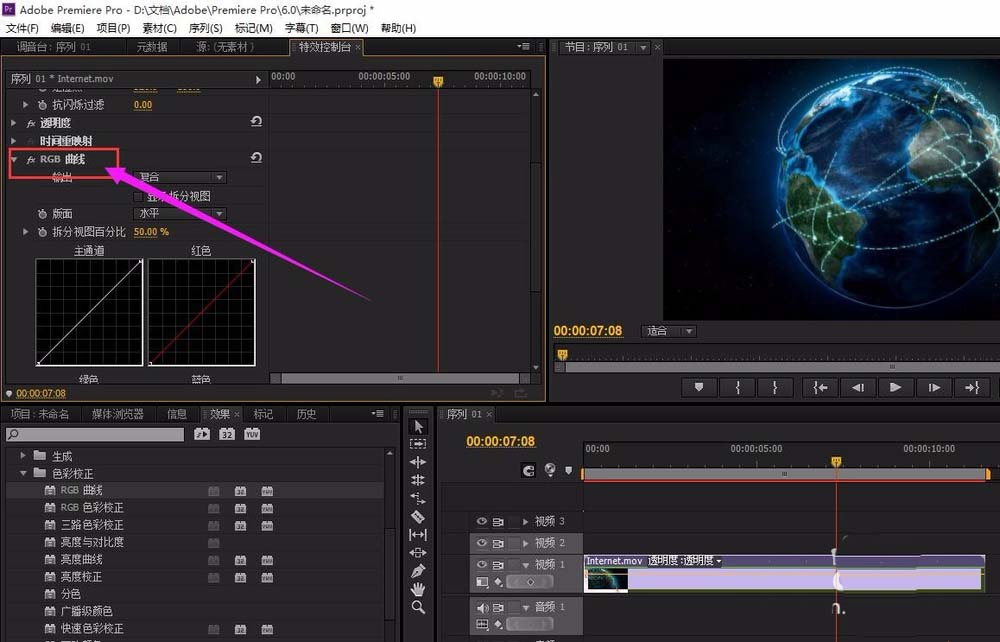Play the program monitor
Image resolution: width=1000 pixels, height=642 pixels.
click(895, 387)
